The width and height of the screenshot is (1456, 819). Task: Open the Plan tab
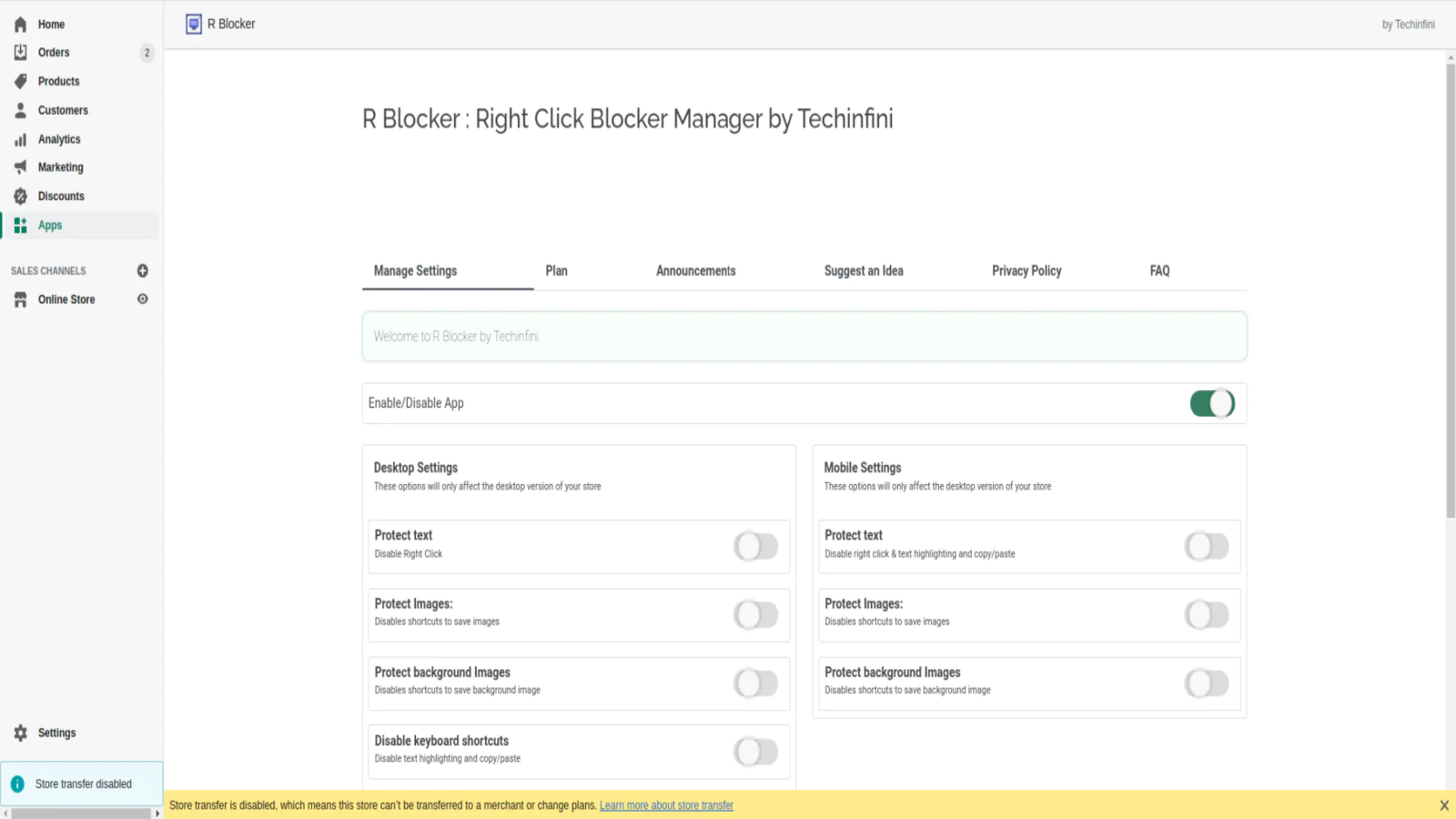tap(556, 271)
